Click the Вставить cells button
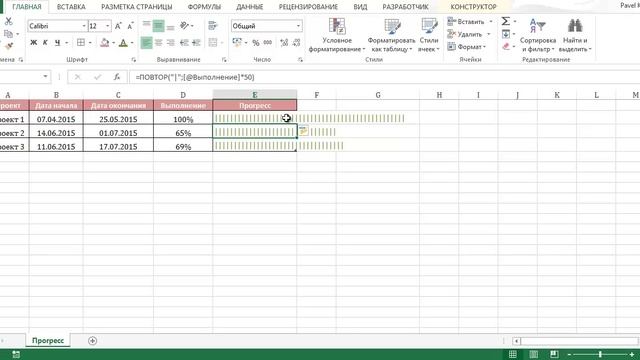 click(466, 22)
